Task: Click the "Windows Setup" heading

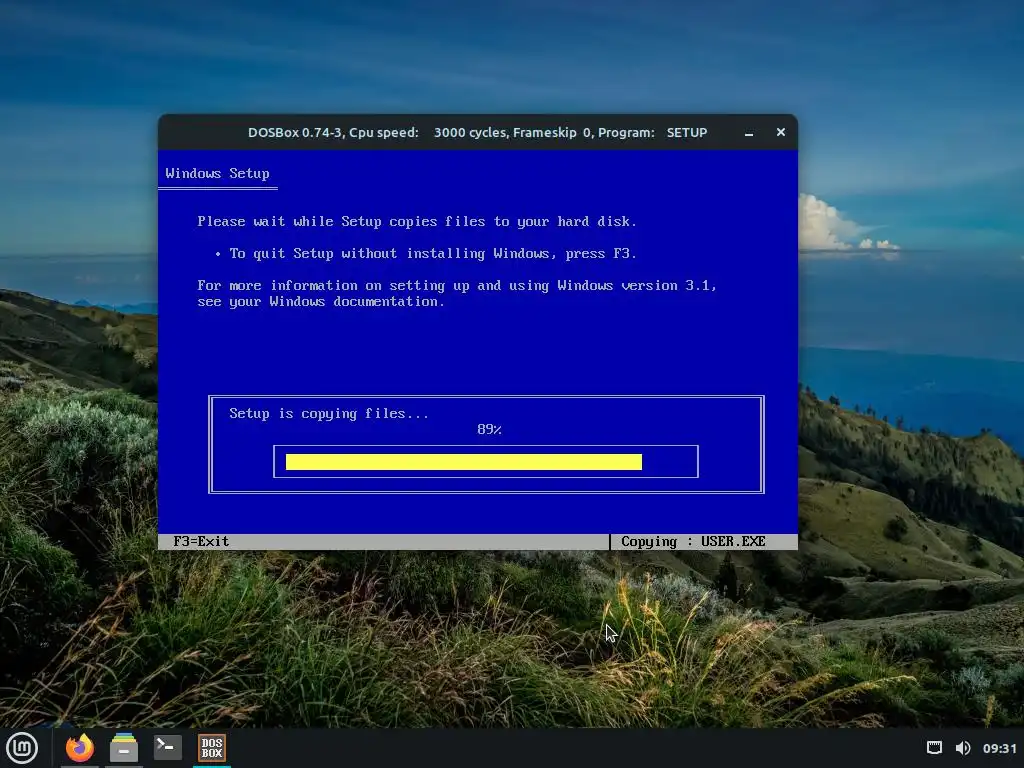Action: point(217,173)
